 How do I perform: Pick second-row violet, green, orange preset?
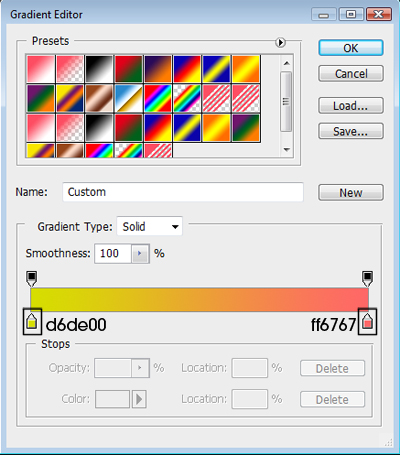[x=41, y=98]
